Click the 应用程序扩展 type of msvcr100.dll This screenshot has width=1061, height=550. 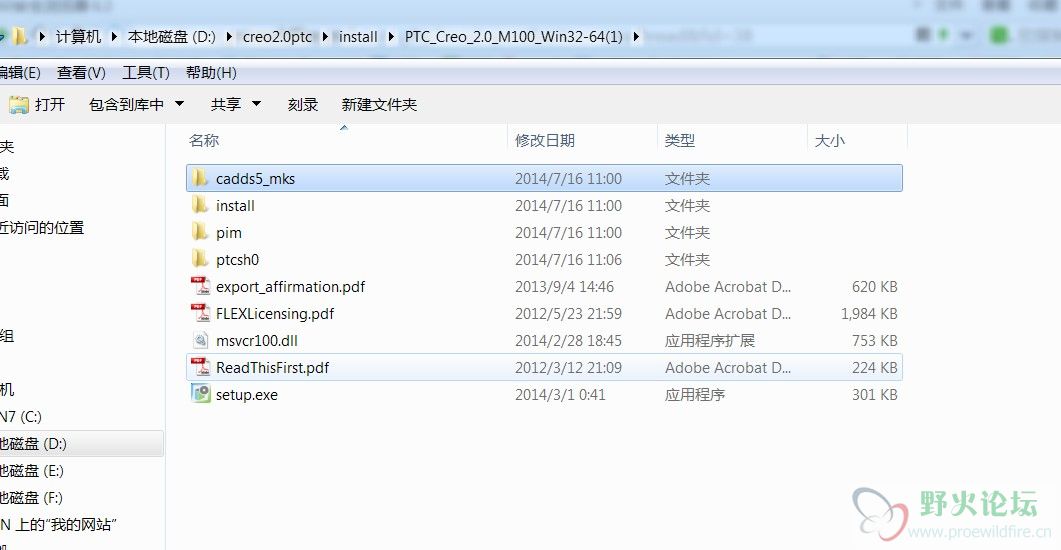[709, 341]
